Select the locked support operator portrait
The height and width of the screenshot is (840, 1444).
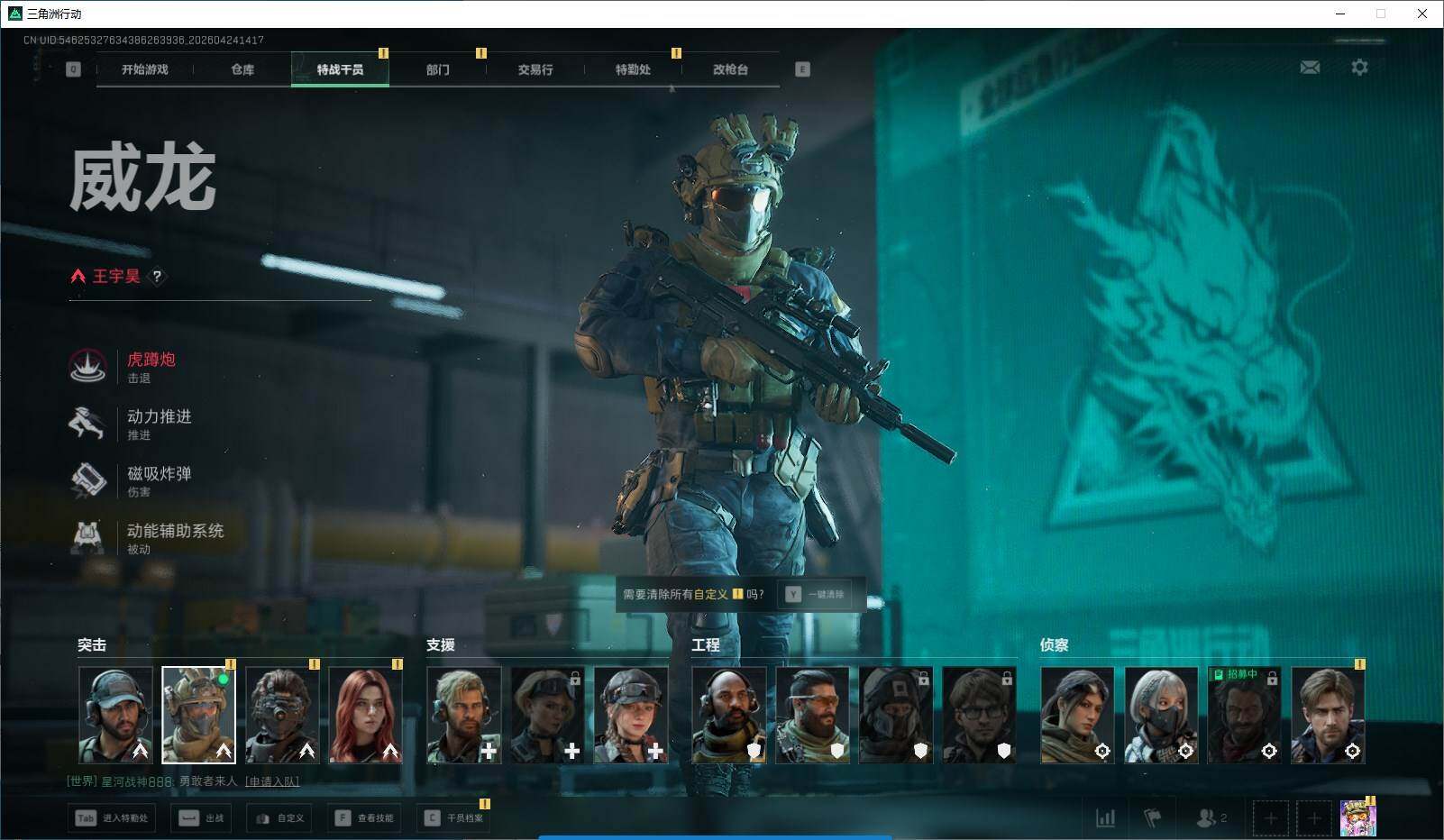[x=547, y=715]
